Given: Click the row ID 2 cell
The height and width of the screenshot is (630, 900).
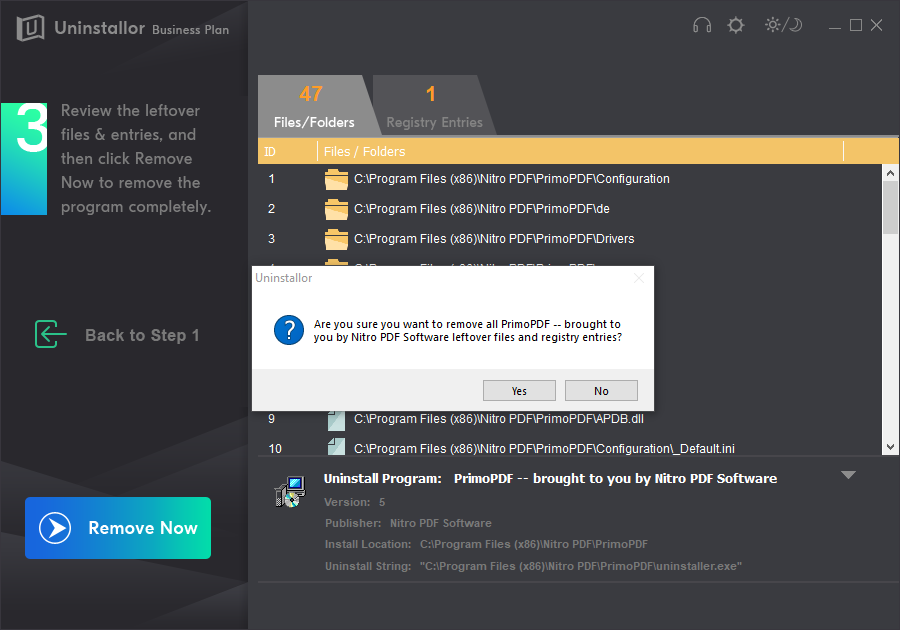Looking at the screenshot, I should tap(271, 209).
